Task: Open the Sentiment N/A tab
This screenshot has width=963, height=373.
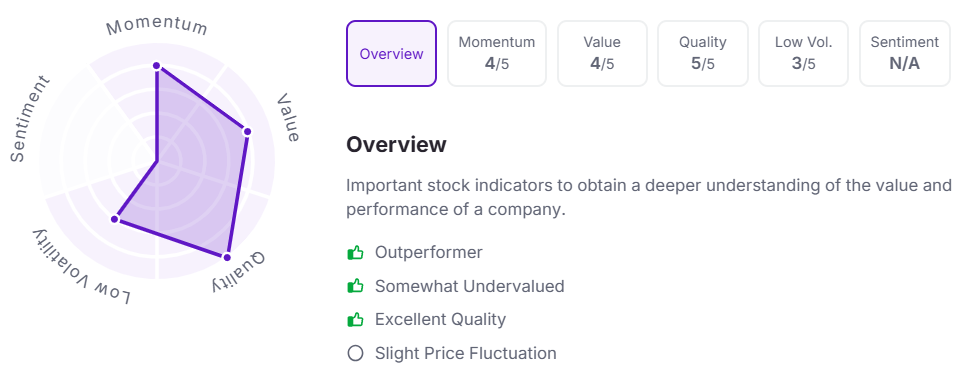Action: [x=905, y=53]
